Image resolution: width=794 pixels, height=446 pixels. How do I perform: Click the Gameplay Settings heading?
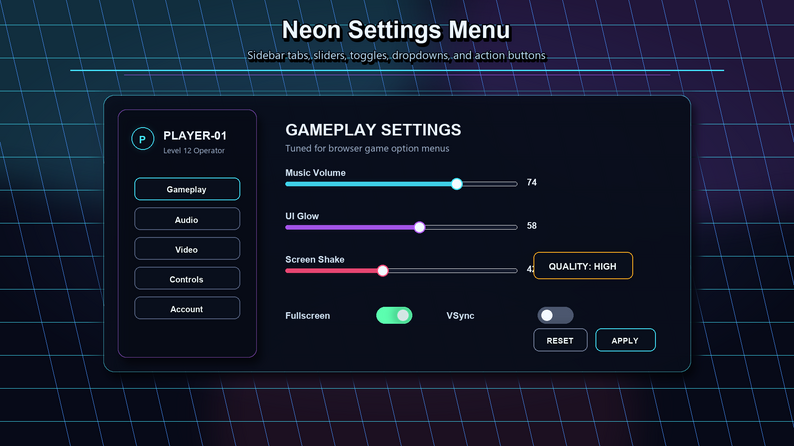coord(373,130)
